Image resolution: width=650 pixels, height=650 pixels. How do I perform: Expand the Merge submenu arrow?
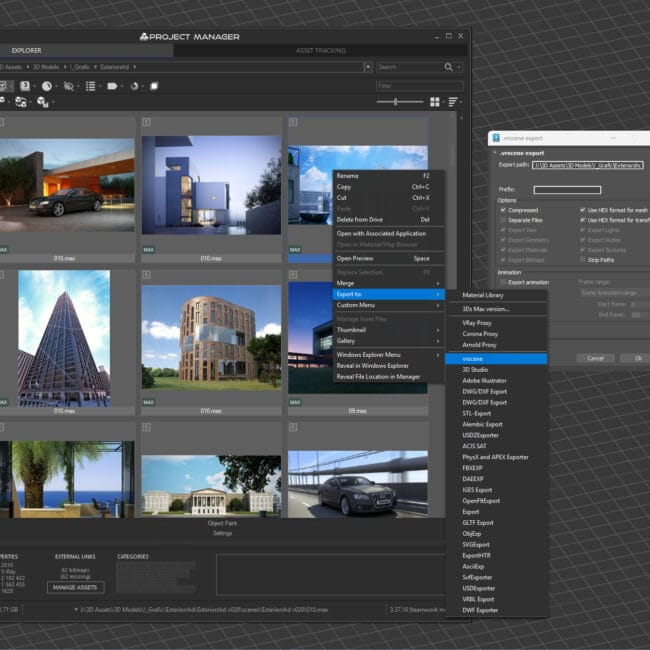pos(438,284)
